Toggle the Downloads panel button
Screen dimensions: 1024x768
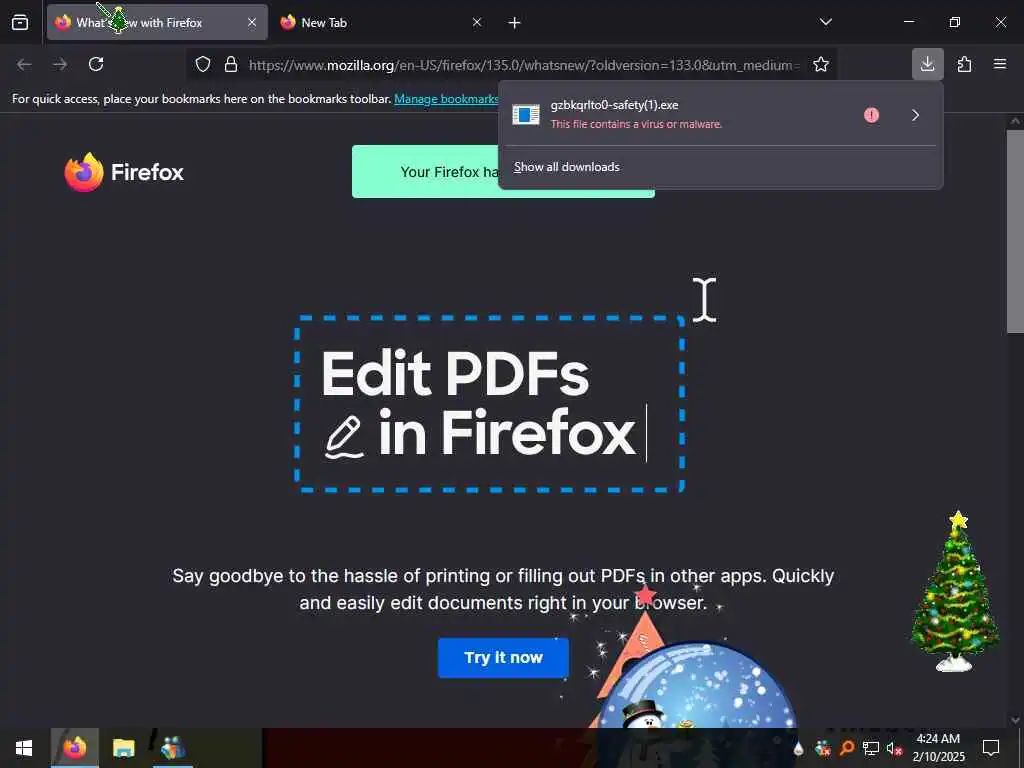click(927, 64)
